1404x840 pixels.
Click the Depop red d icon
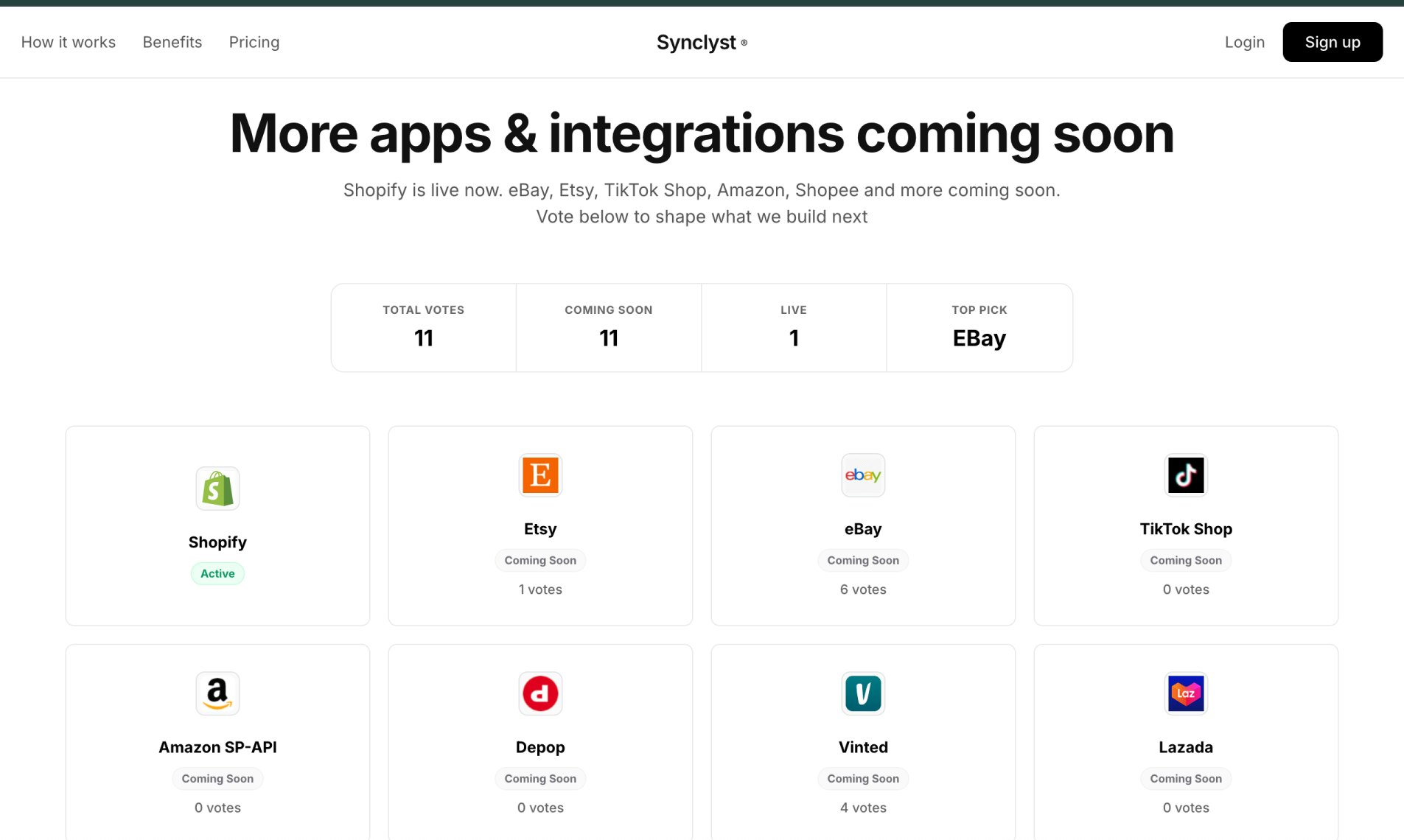pos(540,693)
